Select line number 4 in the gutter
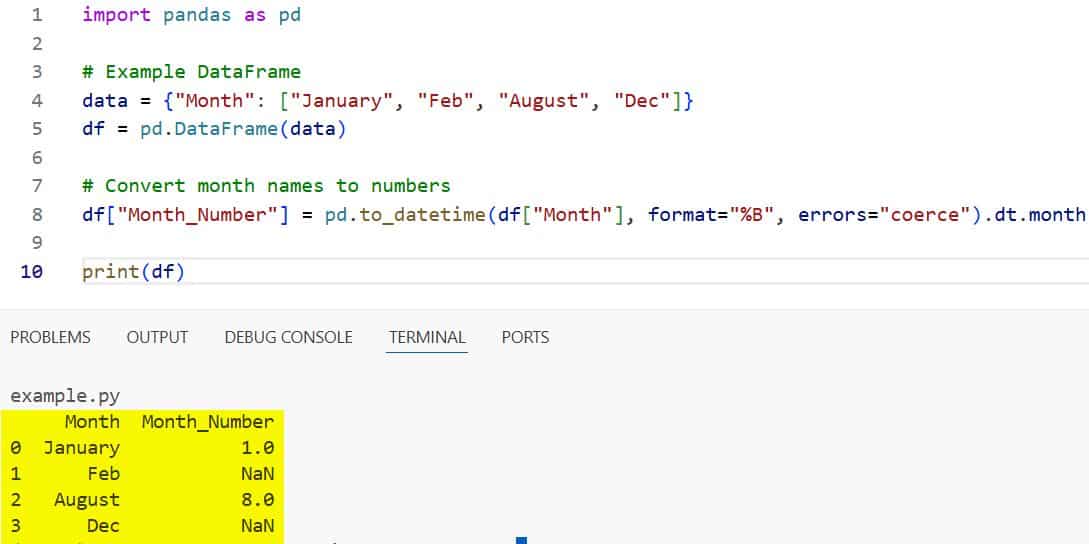 pos(36,101)
